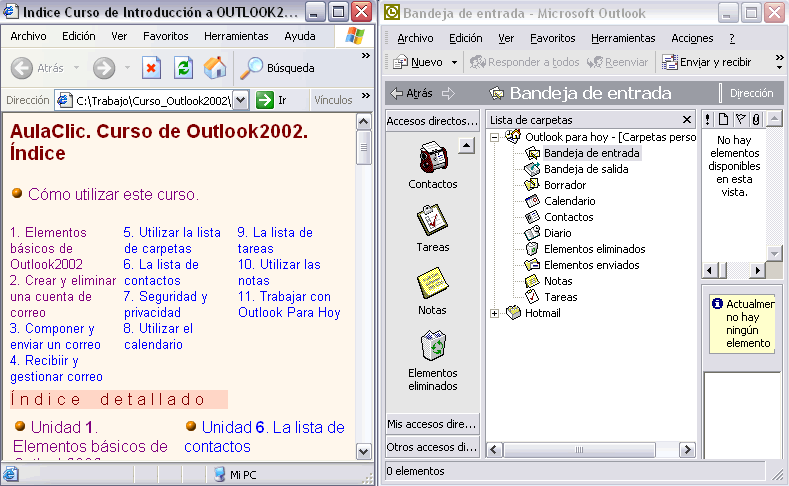The image size is (789, 486).
Task: Click Otros accesos directos group button
Action: point(432,447)
